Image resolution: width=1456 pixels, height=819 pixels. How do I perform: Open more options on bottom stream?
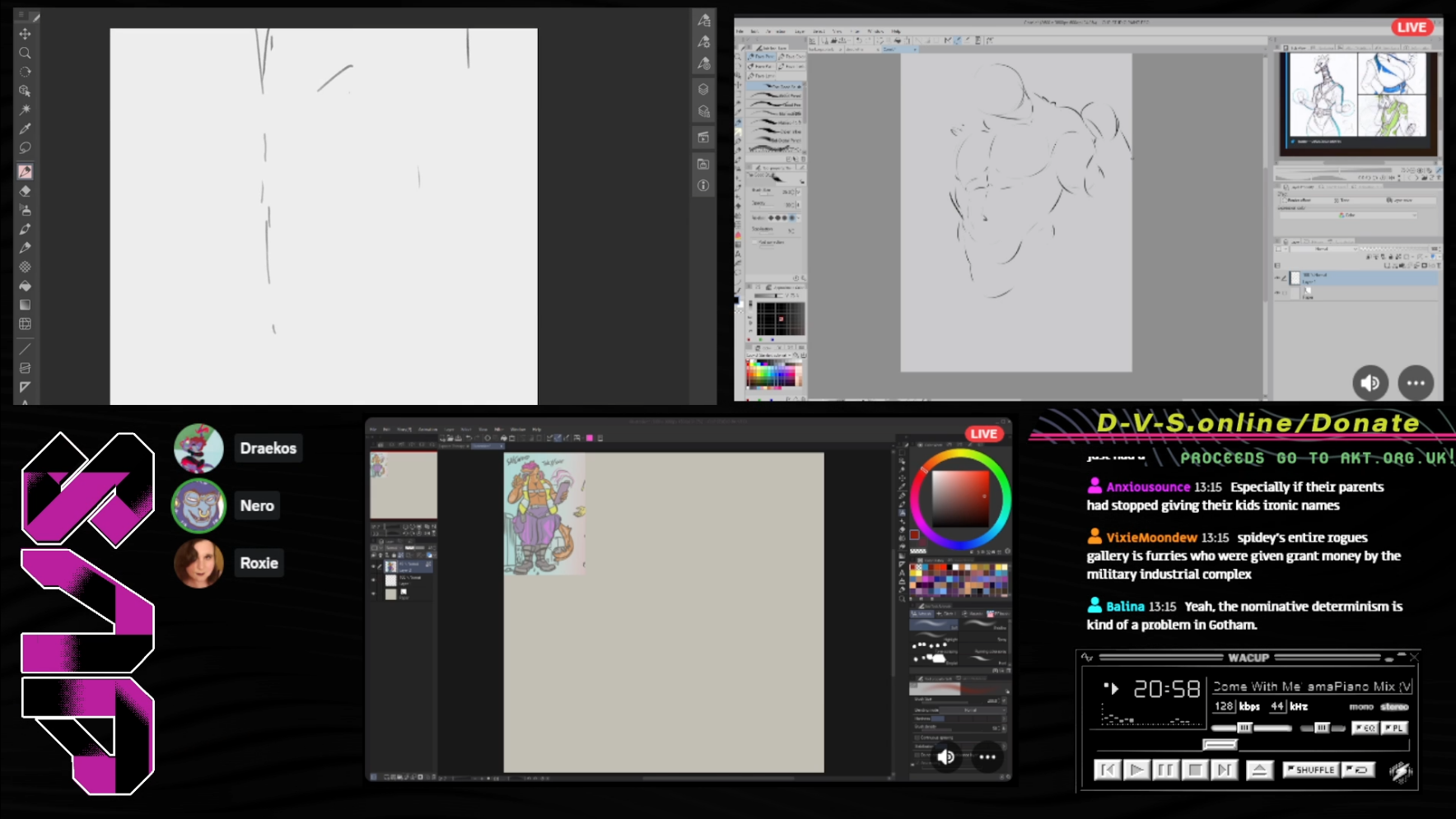pos(987,756)
